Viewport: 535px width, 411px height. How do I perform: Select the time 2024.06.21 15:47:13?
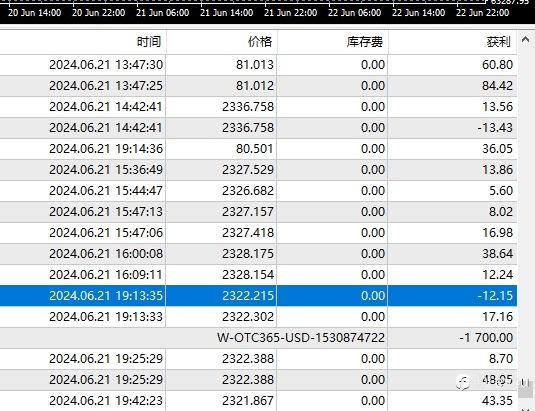pos(106,212)
